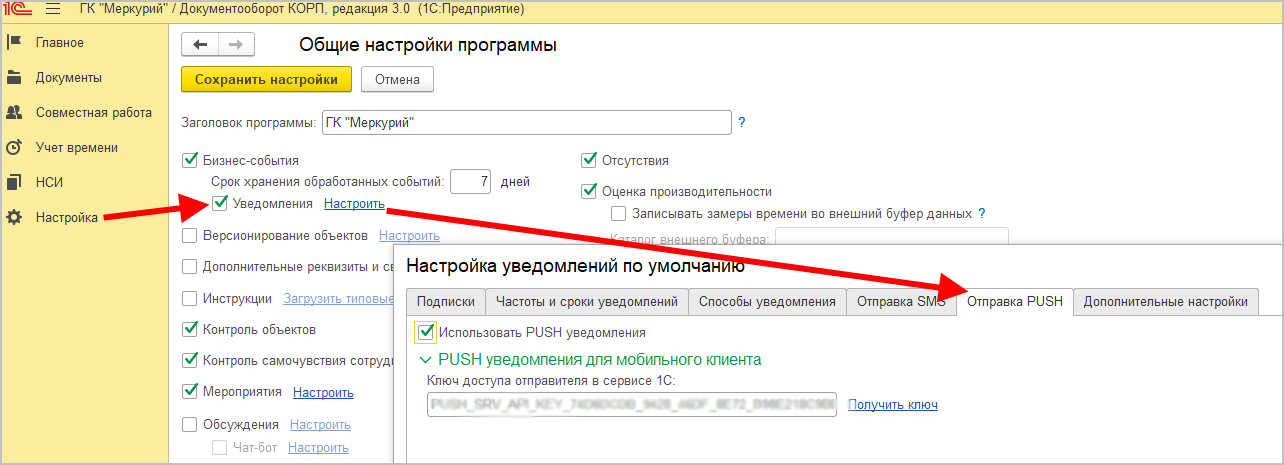Toggle Использовать PUSH уведомления checkbox
Image resolution: width=1284 pixels, height=465 pixels.
click(x=427, y=332)
